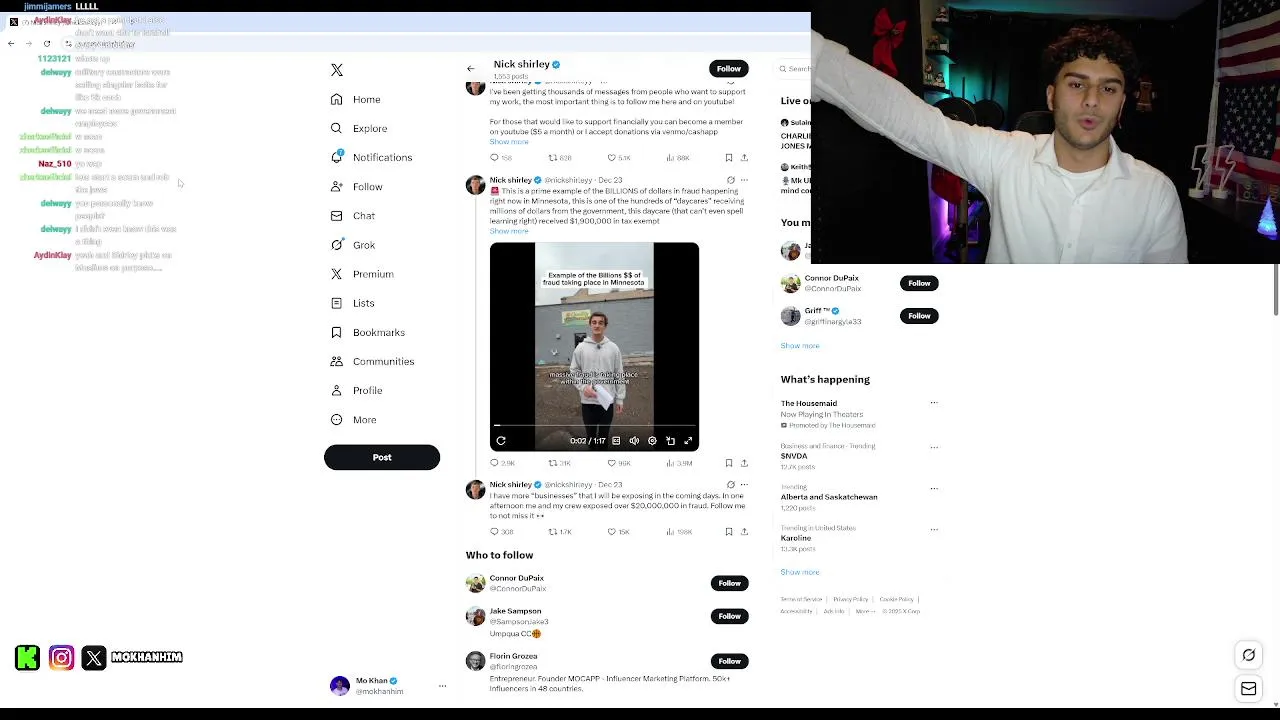Click the Profile person icon
Viewport: 1280px width, 720px height.
tap(337, 390)
